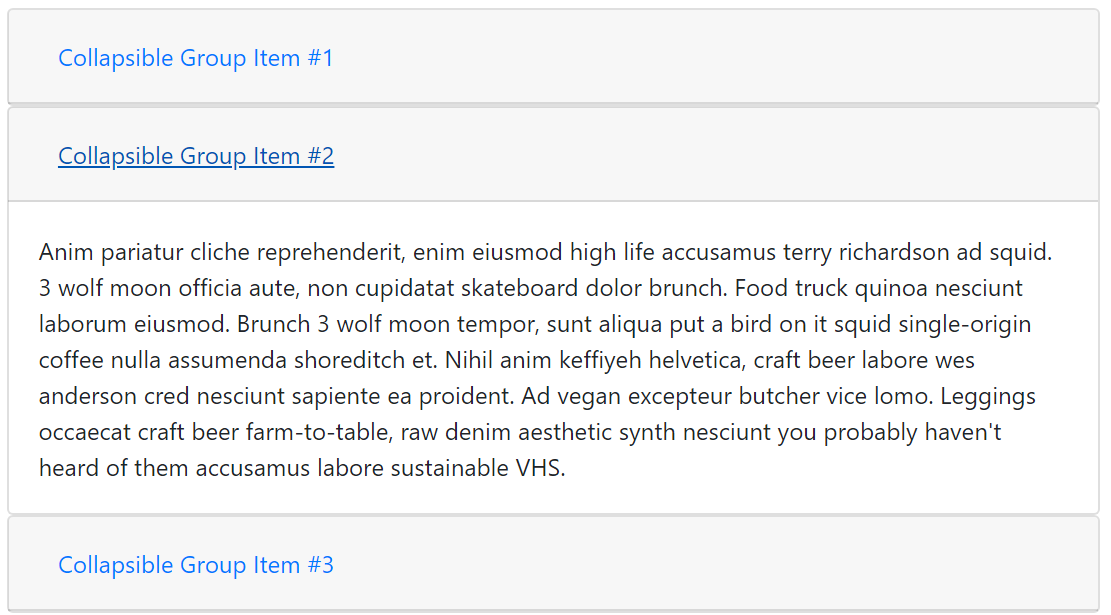The image size is (1111, 615).
Task: Click "farm-to-table" in the expanded panel
Action: pyautogui.click(x=265, y=433)
